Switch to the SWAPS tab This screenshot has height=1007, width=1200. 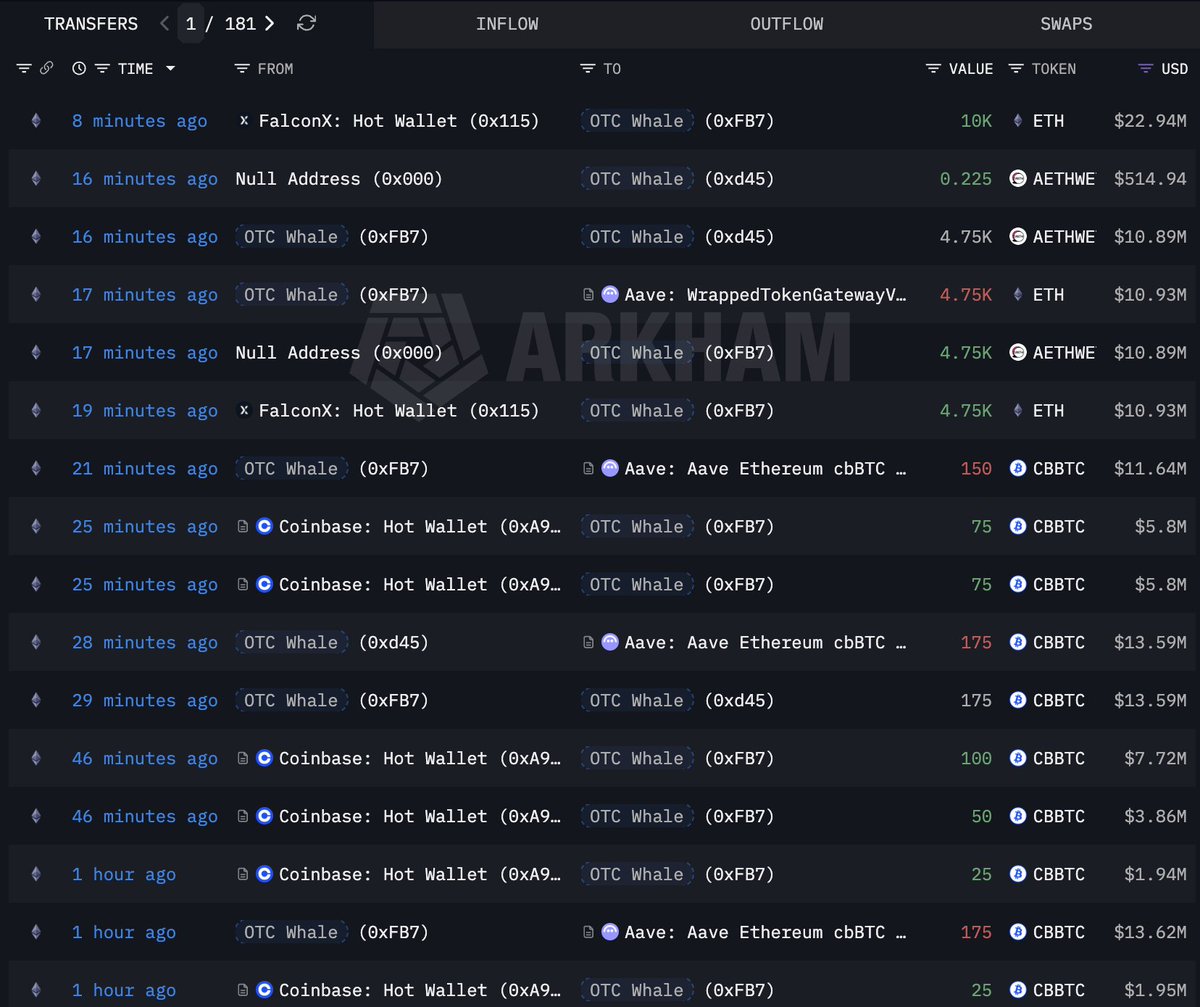(1066, 24)
